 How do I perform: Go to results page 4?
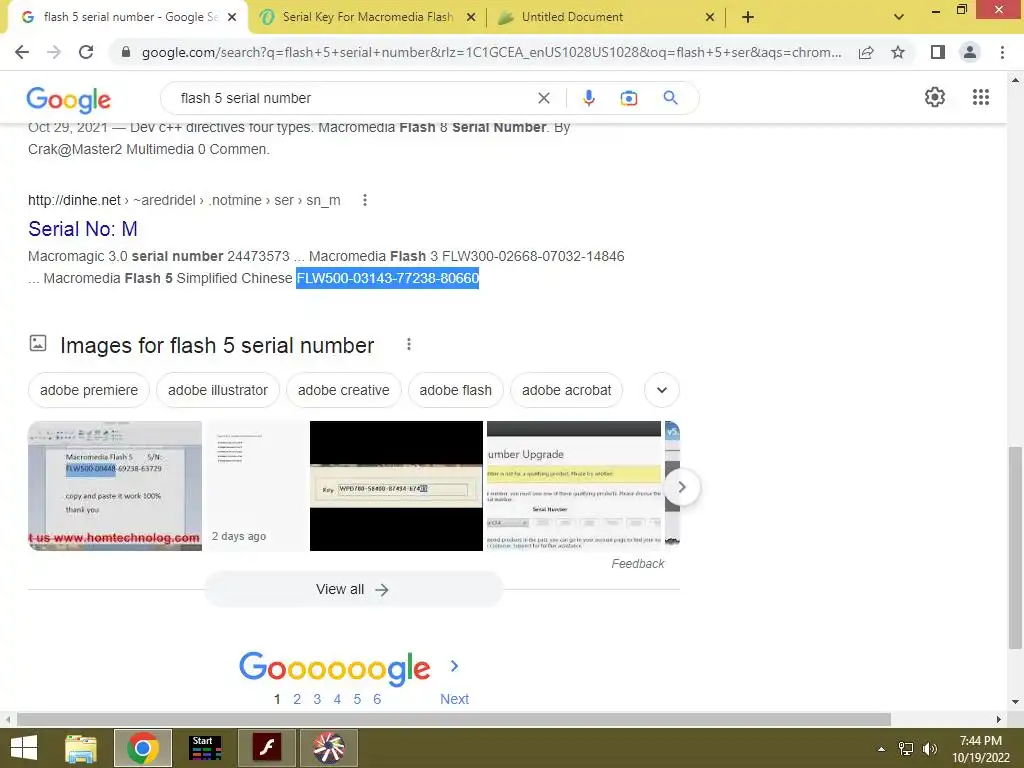[337, 699]
